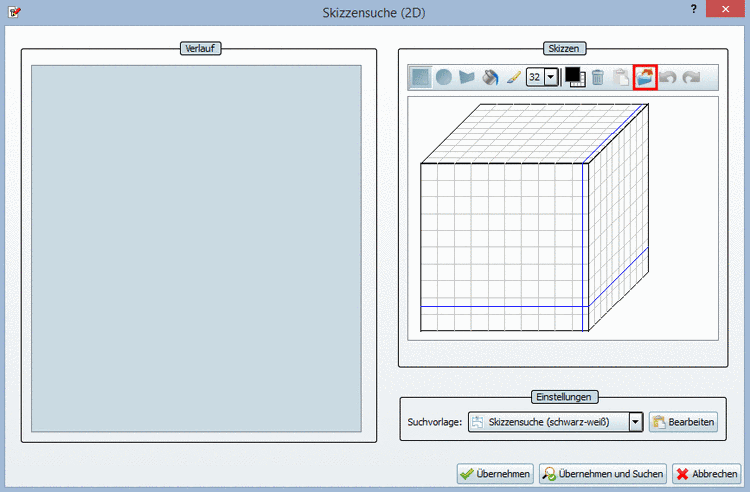This screenshot has height=492, width=750.
Task: Open the brush size 32 dropdown
Action: point(551,77)
